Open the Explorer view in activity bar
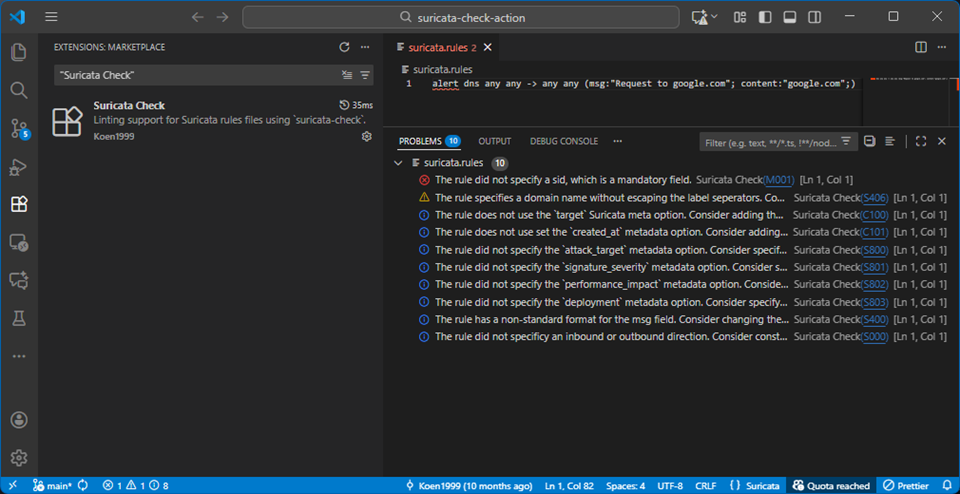 [19, 52]
